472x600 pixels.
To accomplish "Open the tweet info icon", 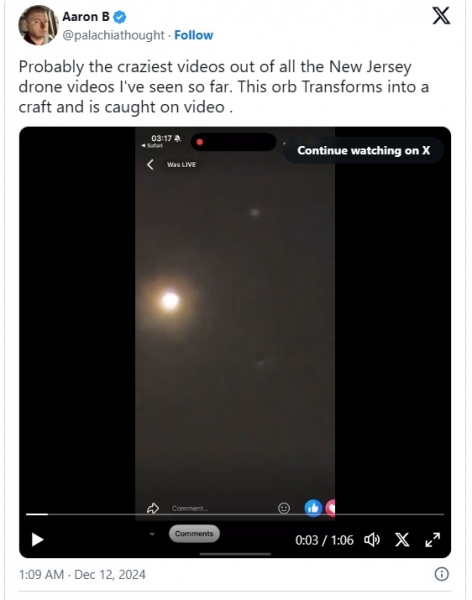I will point(442,574).
